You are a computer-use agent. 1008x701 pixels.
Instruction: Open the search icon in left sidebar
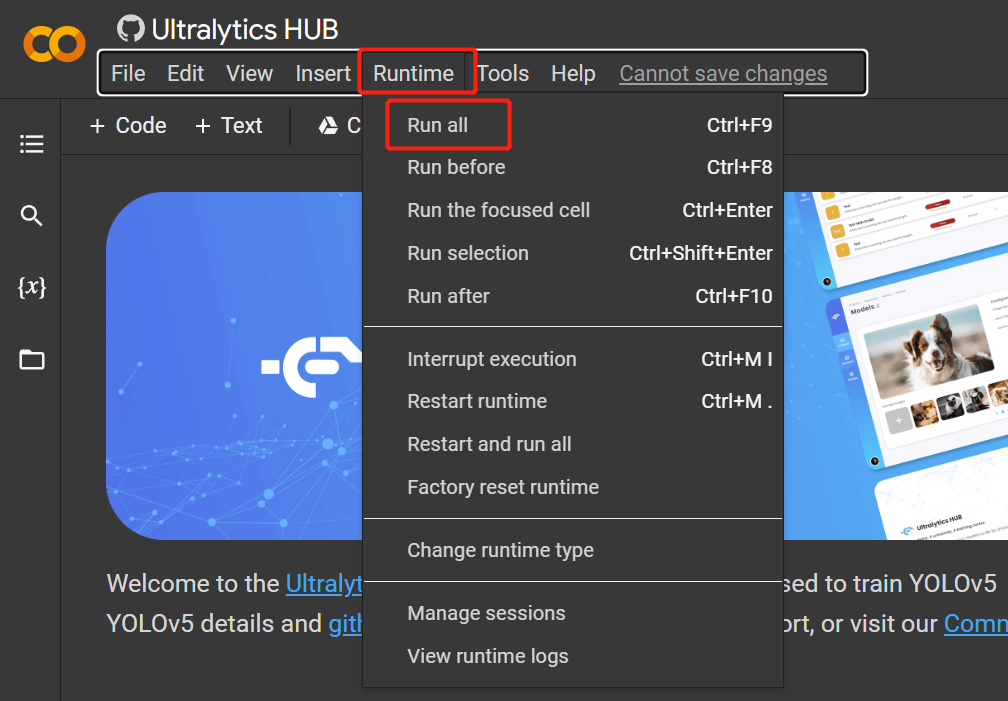32,215
